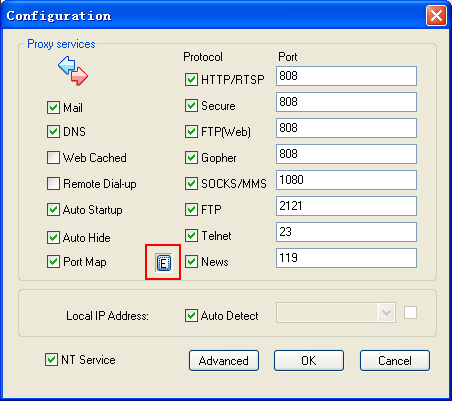This screenshot has height=401, width=452.
Task: Click the Port Map edit E button
Action: (x=163, y=263)
